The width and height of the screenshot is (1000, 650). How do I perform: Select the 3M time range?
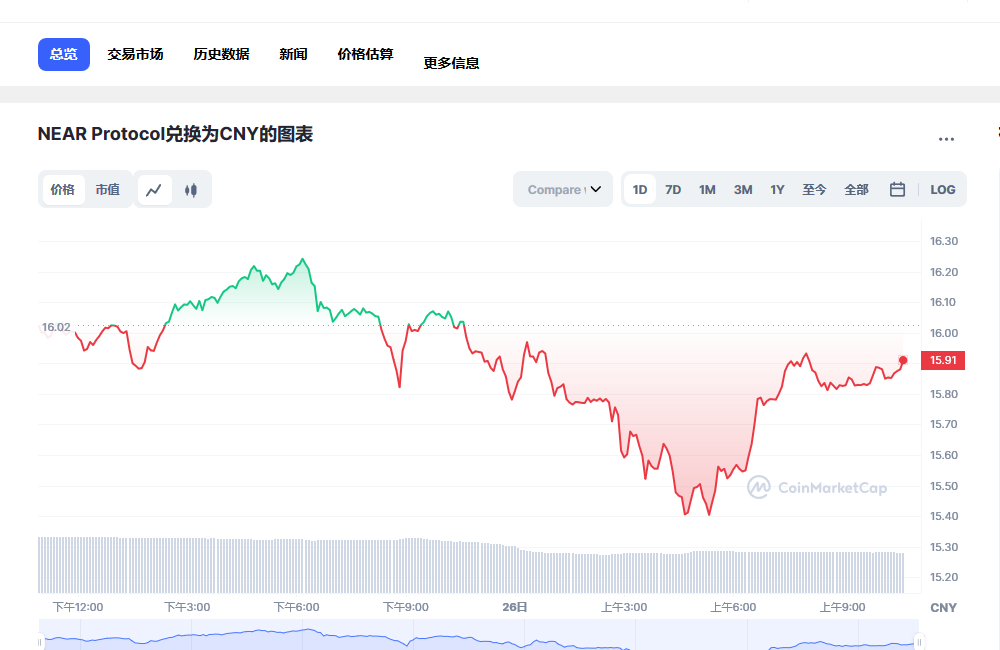[743, 189]
